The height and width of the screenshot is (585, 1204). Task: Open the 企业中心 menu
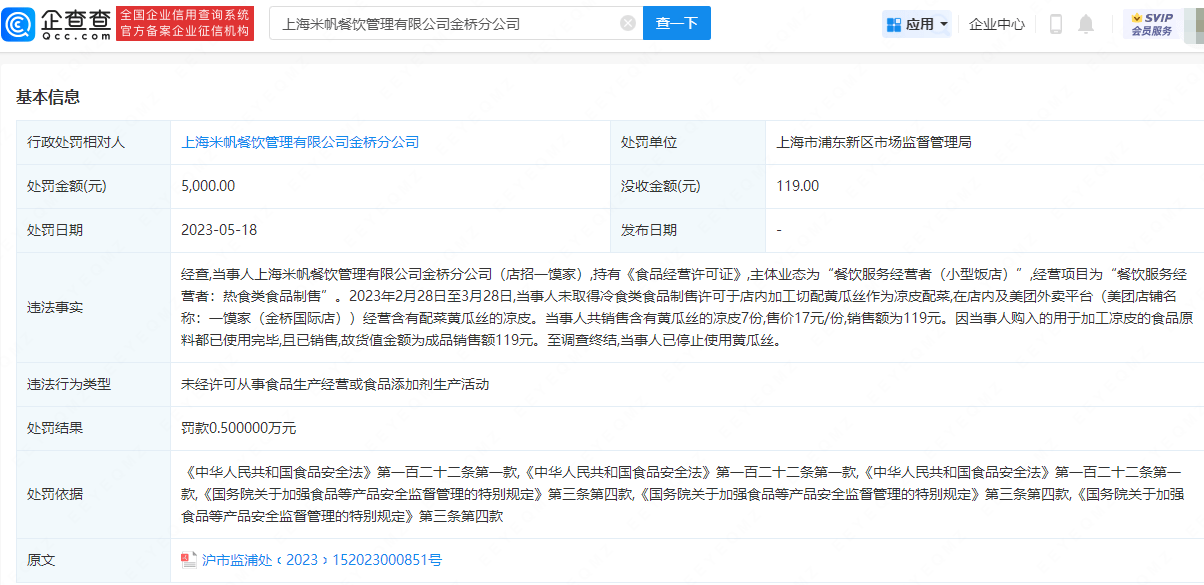(996, 24)
